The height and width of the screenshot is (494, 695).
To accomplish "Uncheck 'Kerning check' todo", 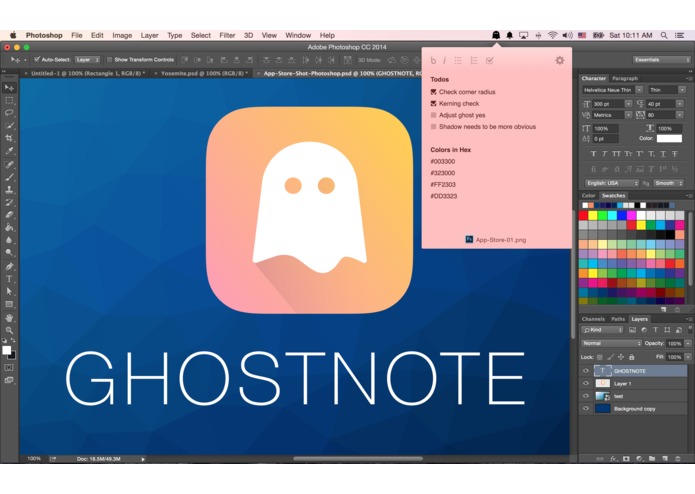I will point(433,104).
